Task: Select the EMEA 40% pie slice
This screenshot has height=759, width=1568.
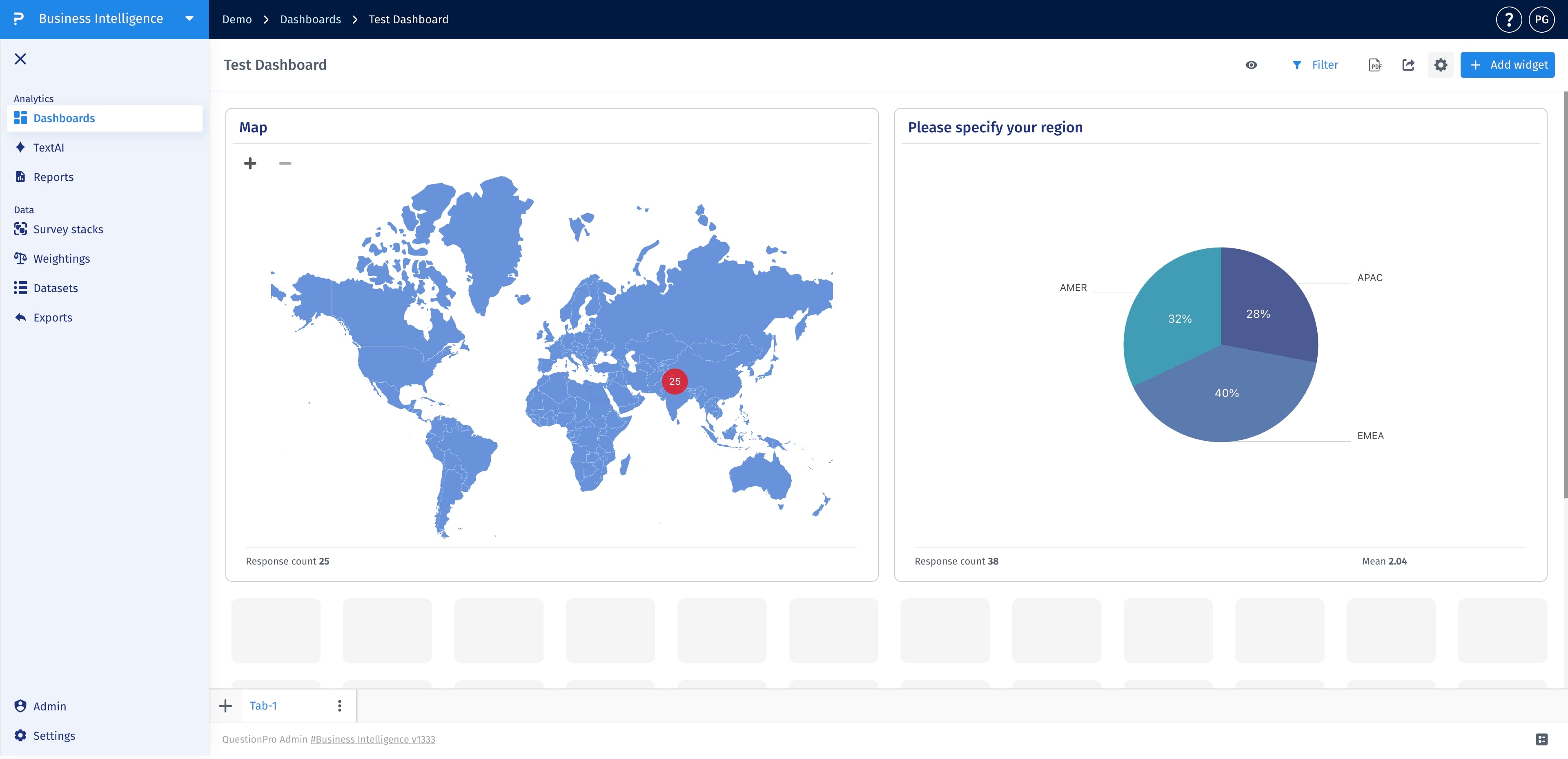Action: (1227, 393)
